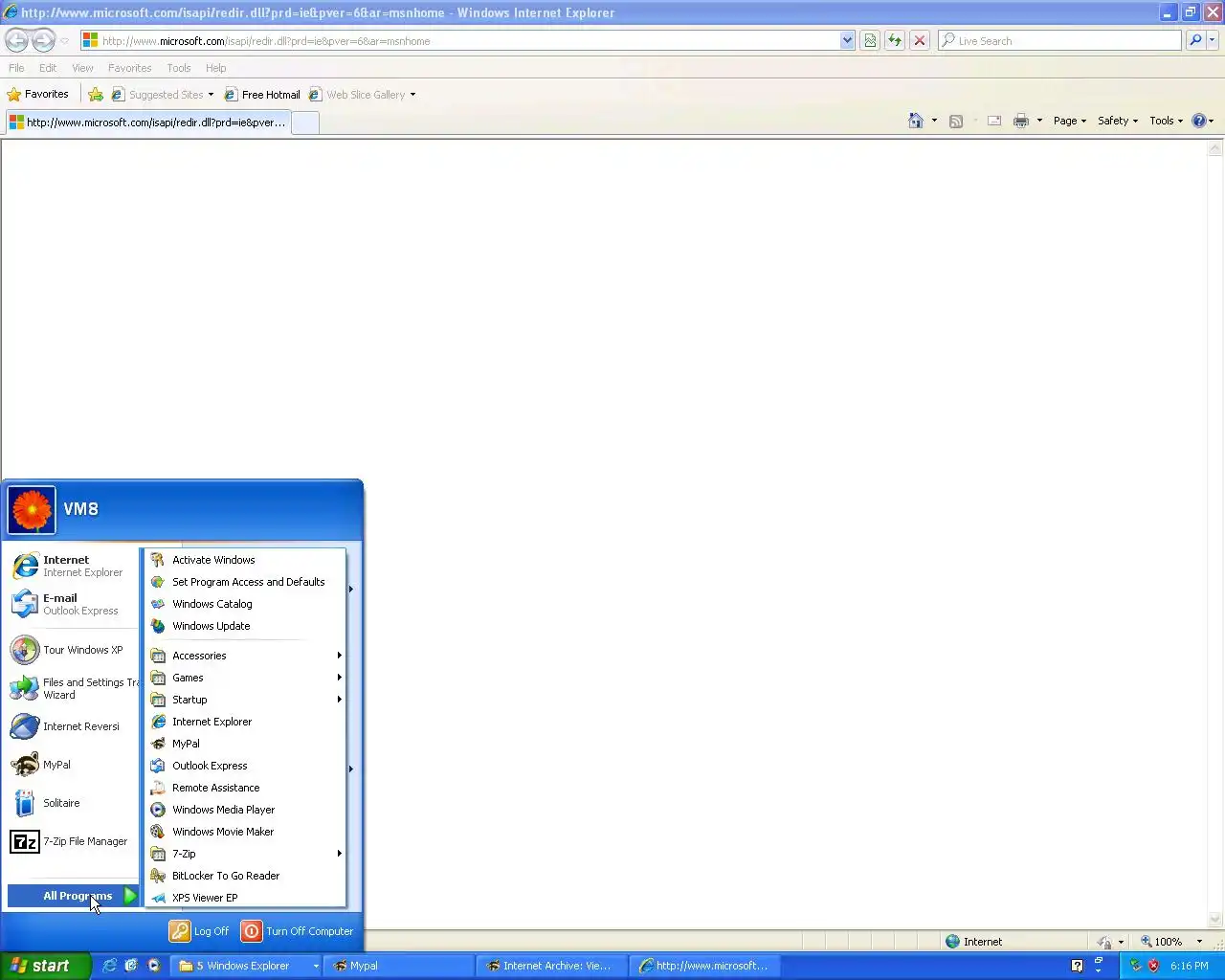The height and width of the screenshot is (980, 1225).
Task: Open address bar history dropdown
Action: [x=847, y=40]
